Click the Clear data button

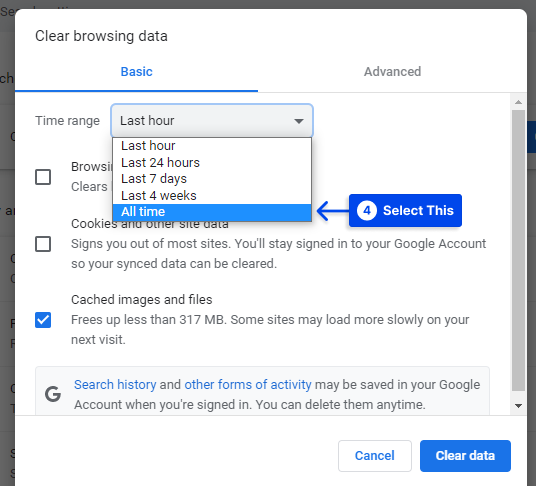(465, 456)
